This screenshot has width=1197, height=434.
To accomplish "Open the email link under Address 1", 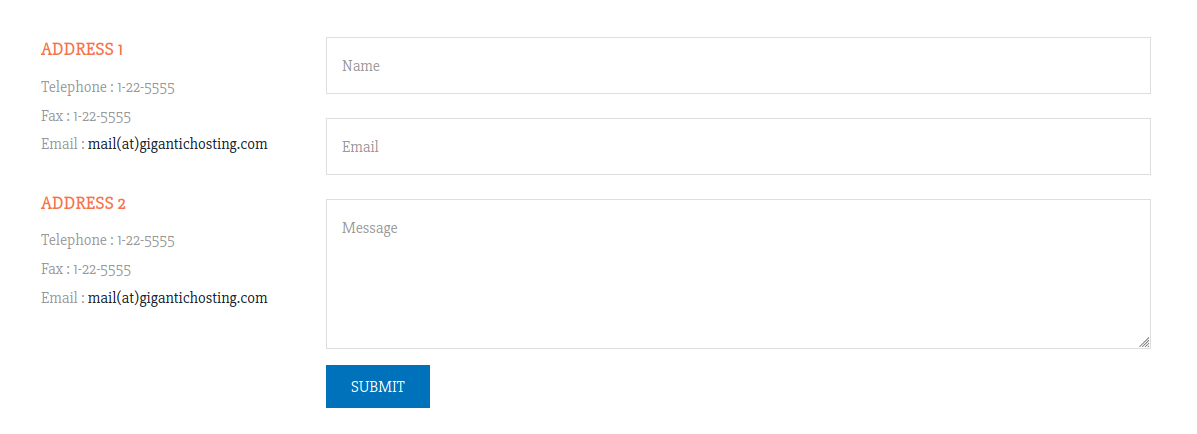I will 177,144.
